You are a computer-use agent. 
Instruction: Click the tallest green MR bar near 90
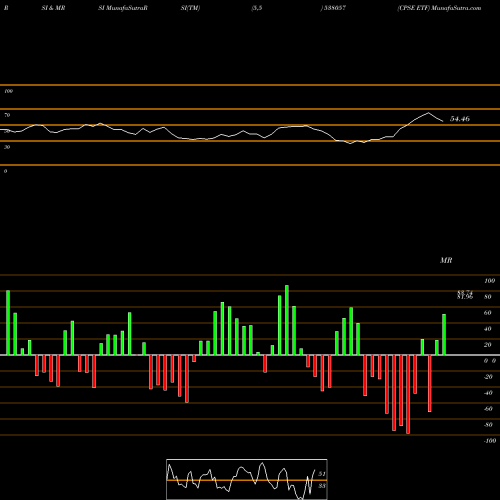click(287, 320)
